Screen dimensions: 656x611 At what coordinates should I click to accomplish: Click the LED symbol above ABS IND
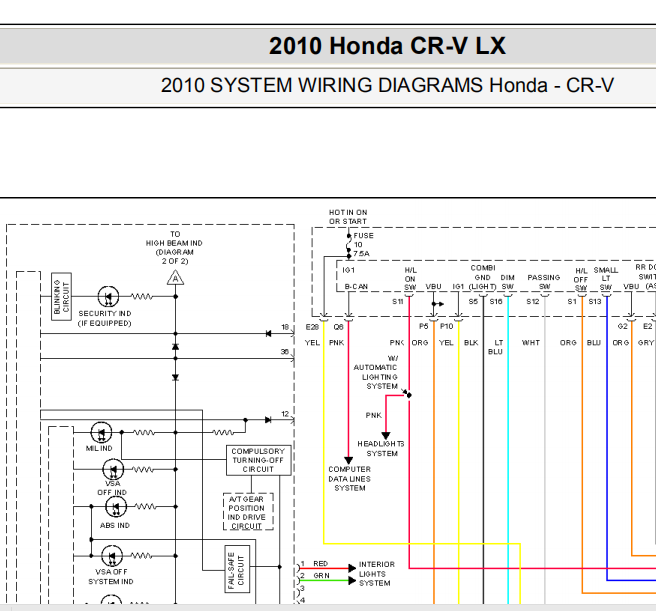116,507
